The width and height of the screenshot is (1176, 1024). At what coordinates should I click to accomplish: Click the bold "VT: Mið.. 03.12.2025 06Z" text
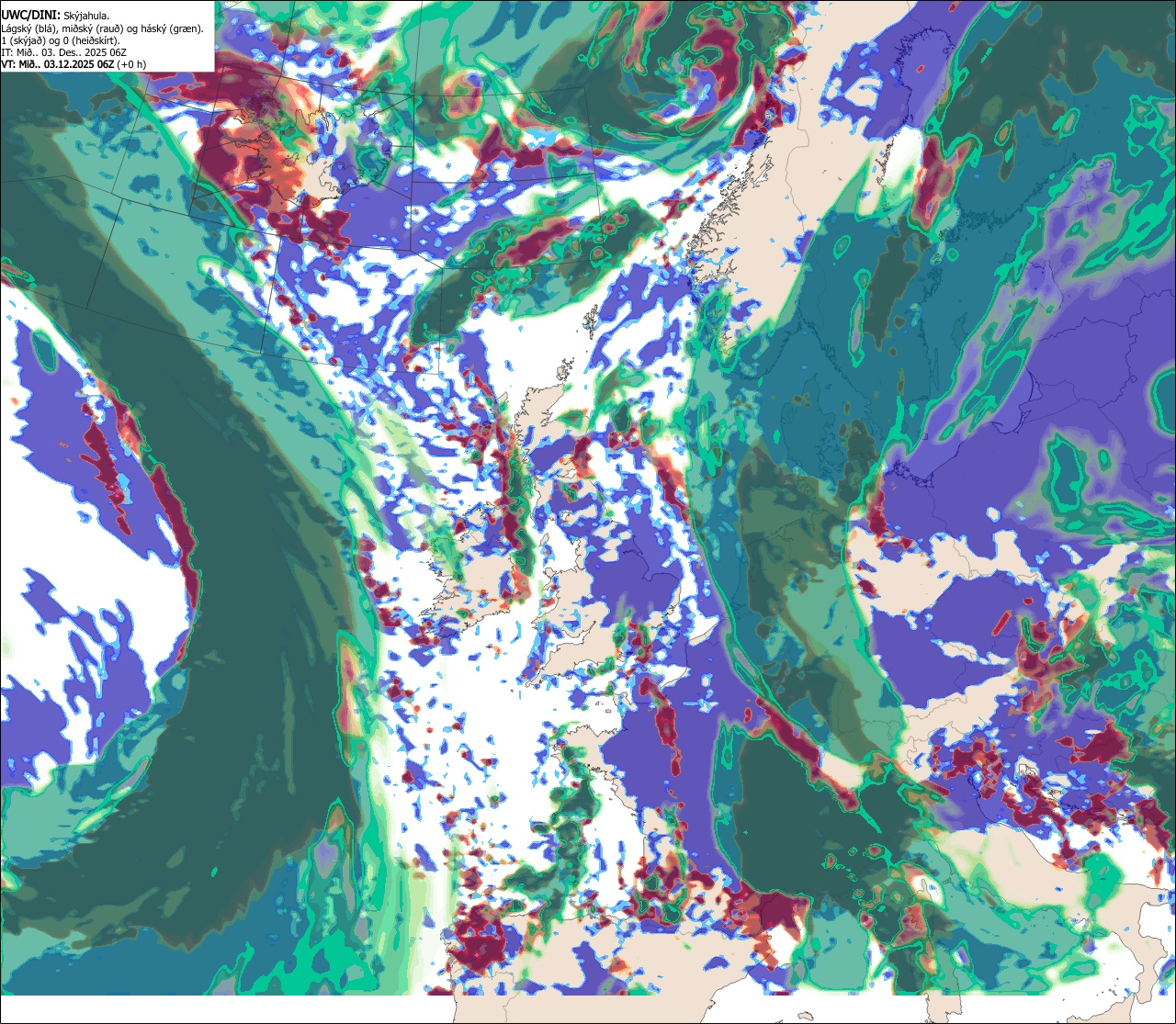pos(58,65)
